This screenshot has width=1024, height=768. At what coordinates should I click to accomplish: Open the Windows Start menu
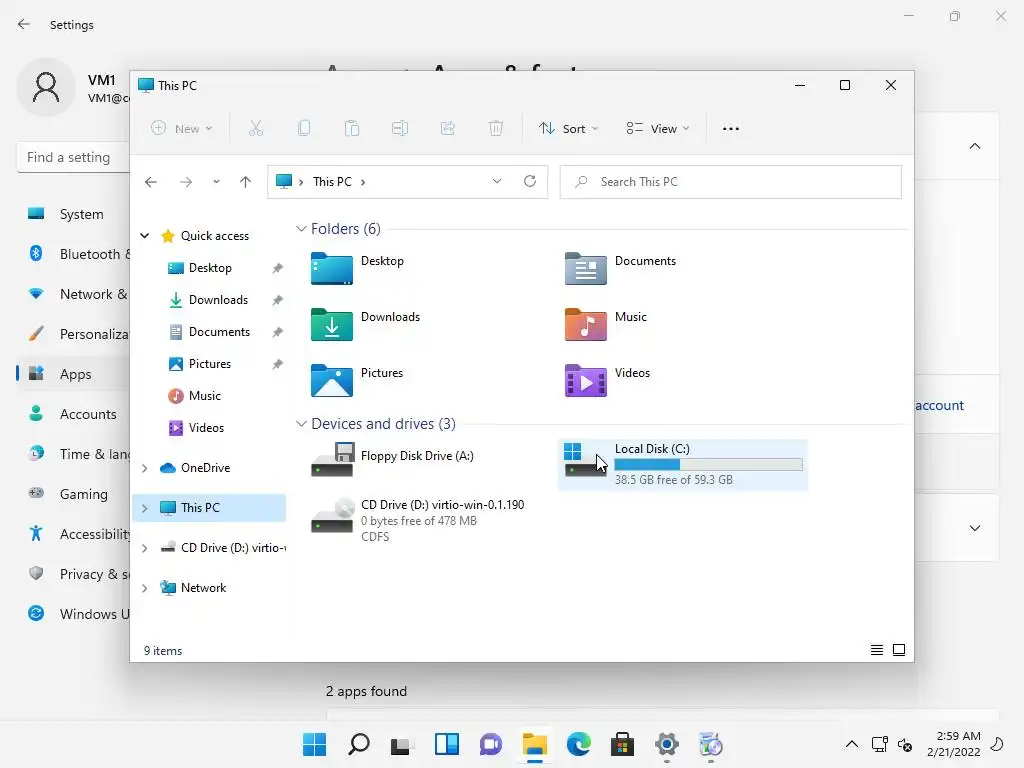coord(315,744)
